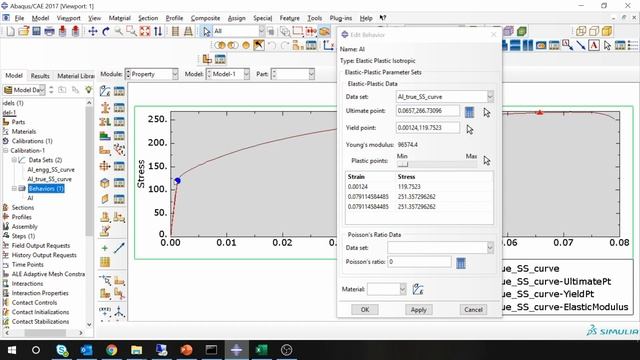Open a model database with the folder icon

pyautogui.click(x=24, y=31)
